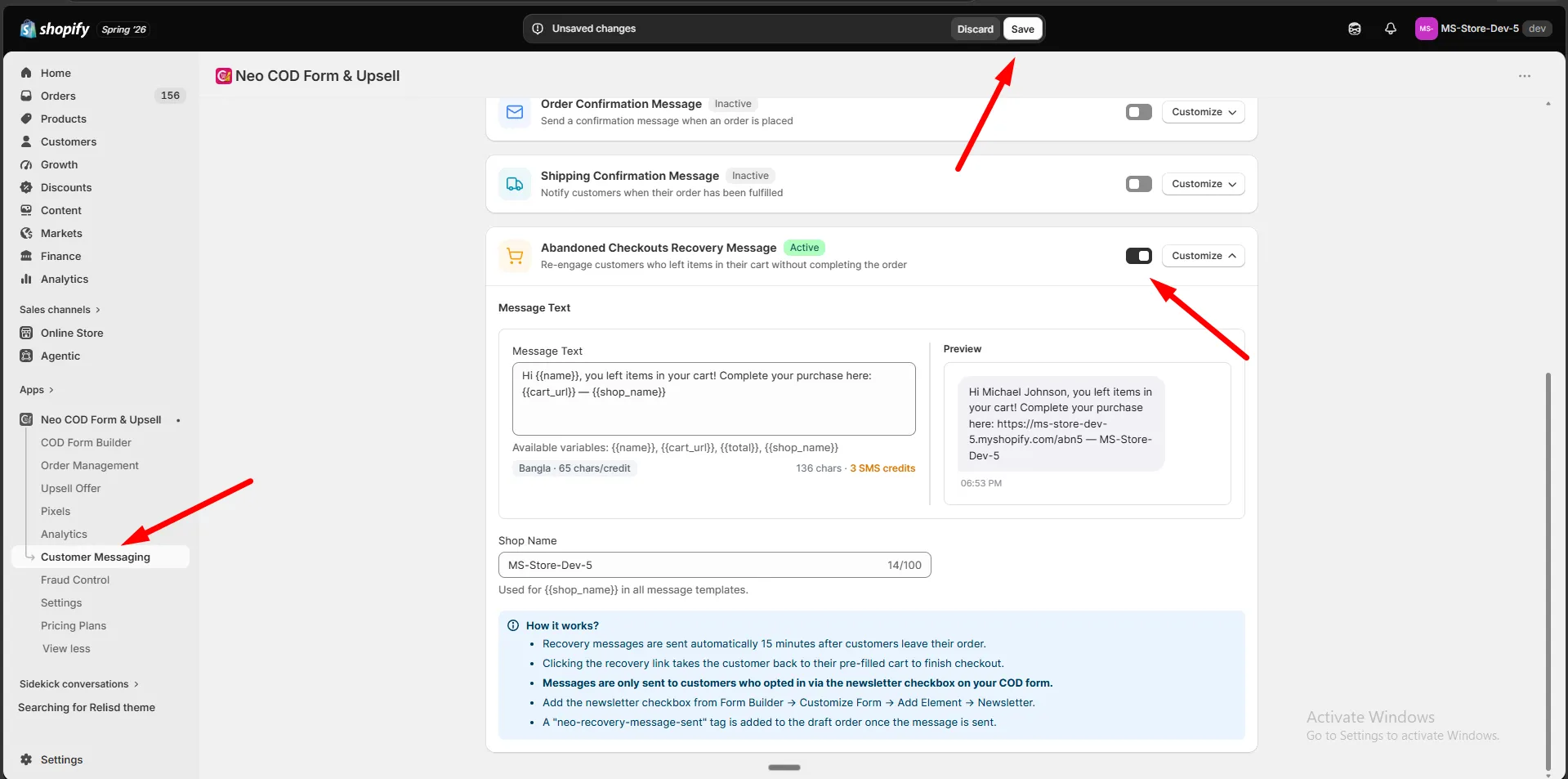Click the dev store badge
This screenshot has height=779, width=1568.
click(1537, 29)
